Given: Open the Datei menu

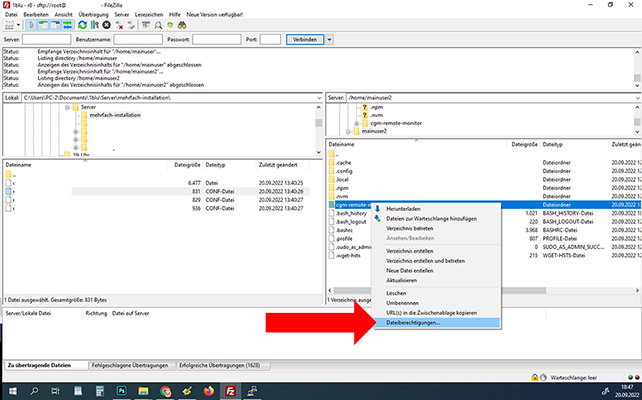Looking at the screenshot, I should click(x=11, y=14).
